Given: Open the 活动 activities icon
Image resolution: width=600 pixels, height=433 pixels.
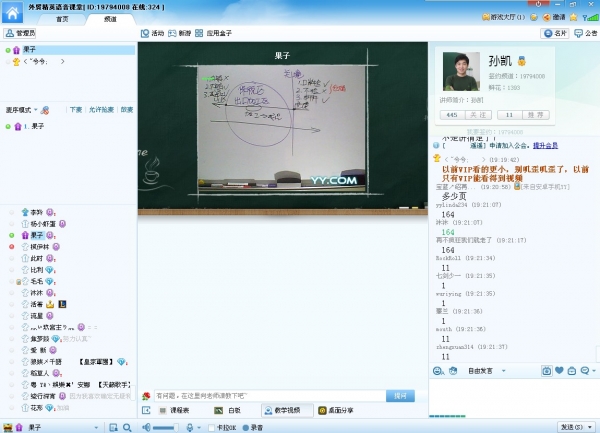Looking at the screenshot, I should tap(153, 33).
